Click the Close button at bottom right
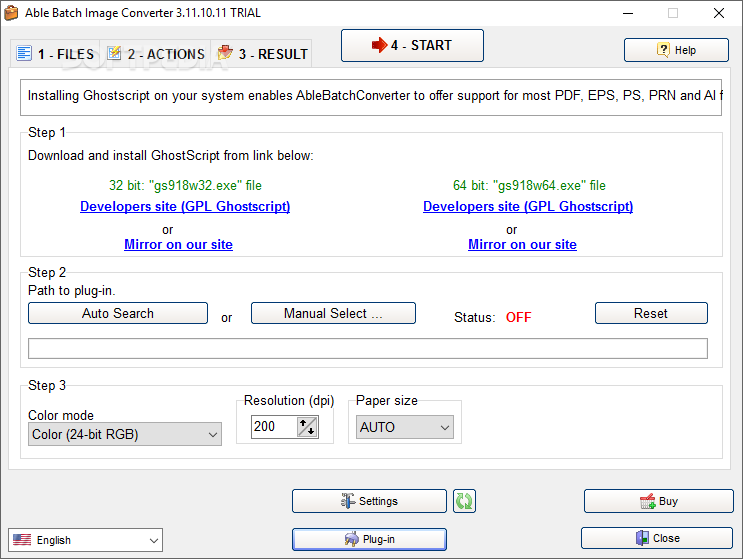The height and width of the screenshot is (559, 743). (657, 538)
